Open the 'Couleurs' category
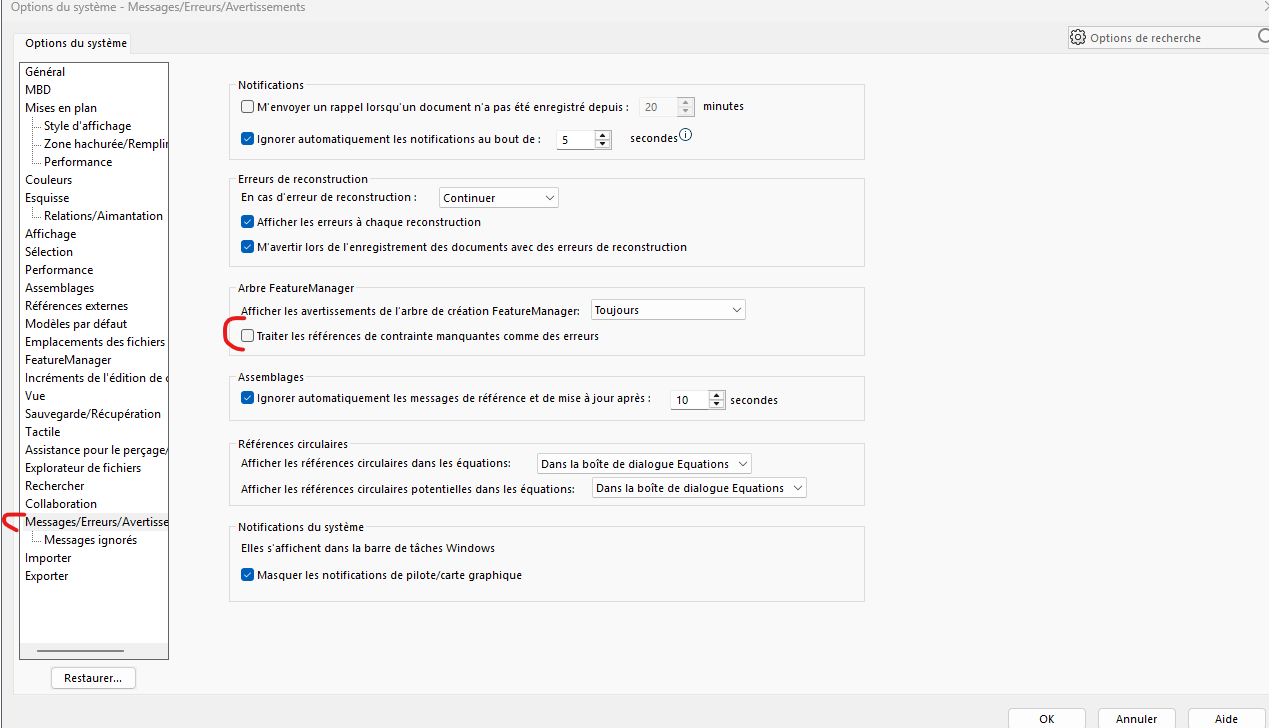 pos(48,180)
